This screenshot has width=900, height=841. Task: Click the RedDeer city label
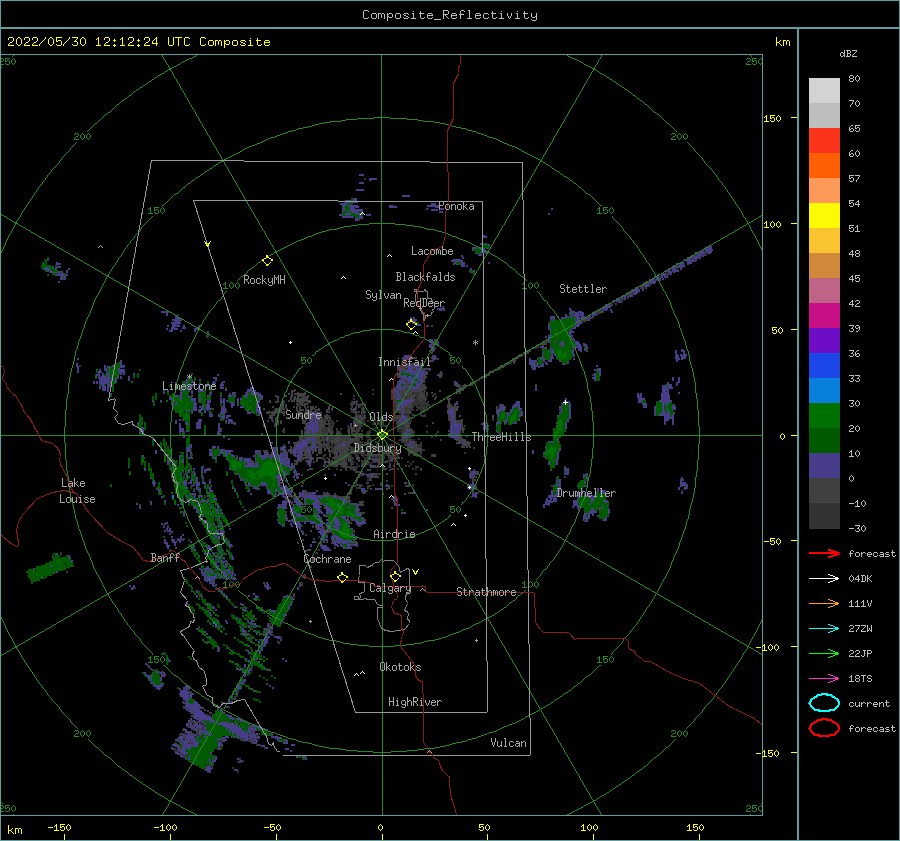[x=424, y=303]
